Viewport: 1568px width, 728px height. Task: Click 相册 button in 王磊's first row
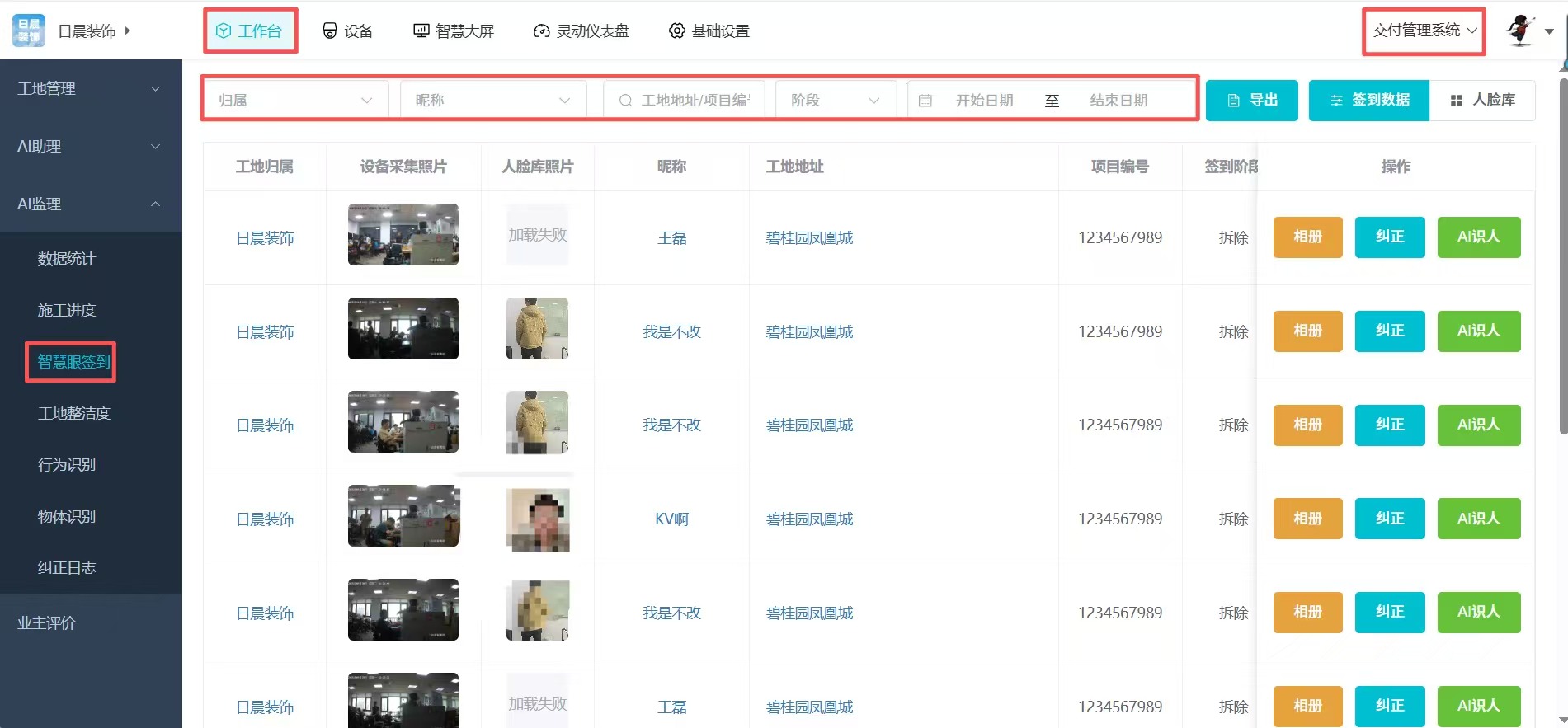tap(1307, 237)
